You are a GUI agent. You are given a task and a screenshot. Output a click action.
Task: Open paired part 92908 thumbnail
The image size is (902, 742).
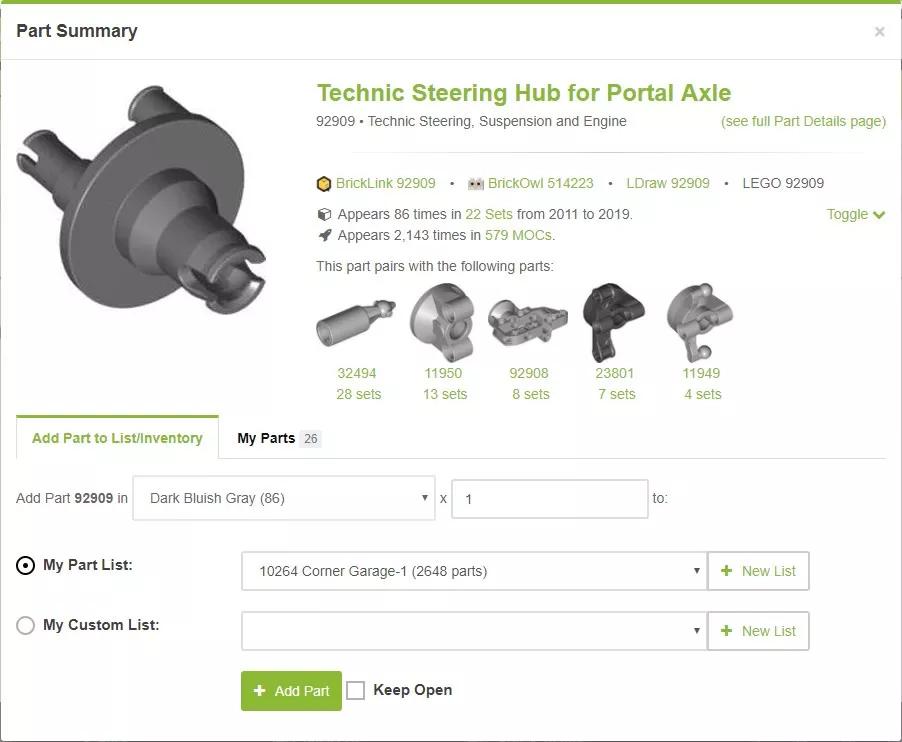point(528,324)
